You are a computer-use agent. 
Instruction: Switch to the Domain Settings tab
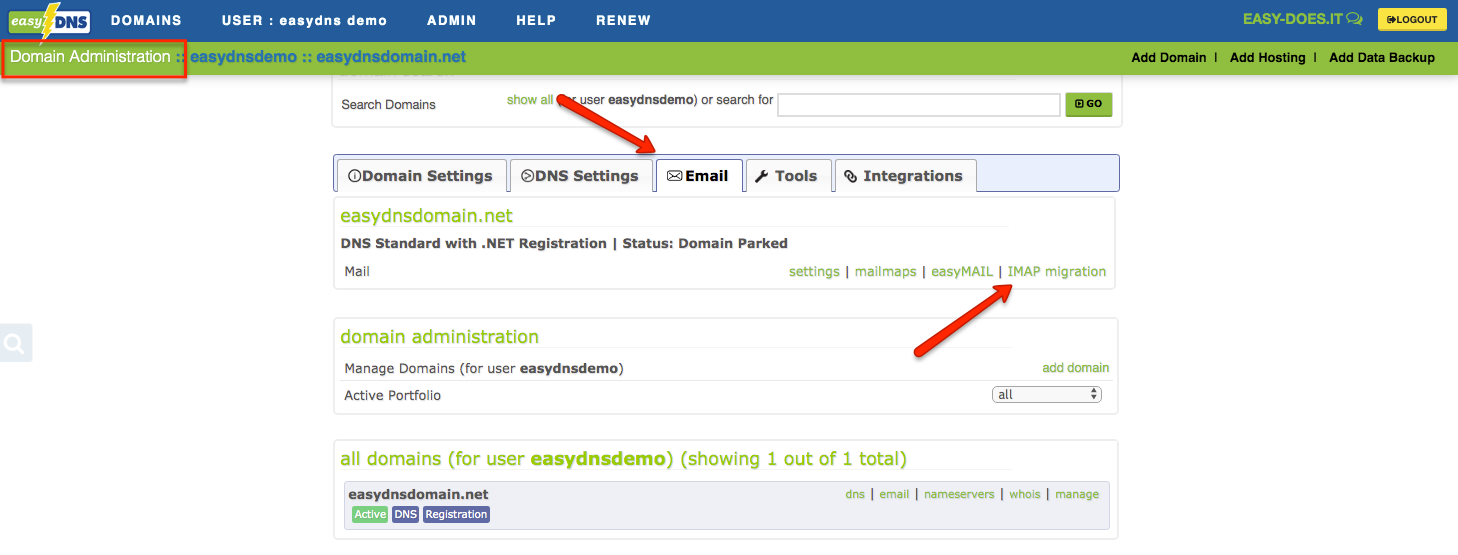click(x=421, y=176)
